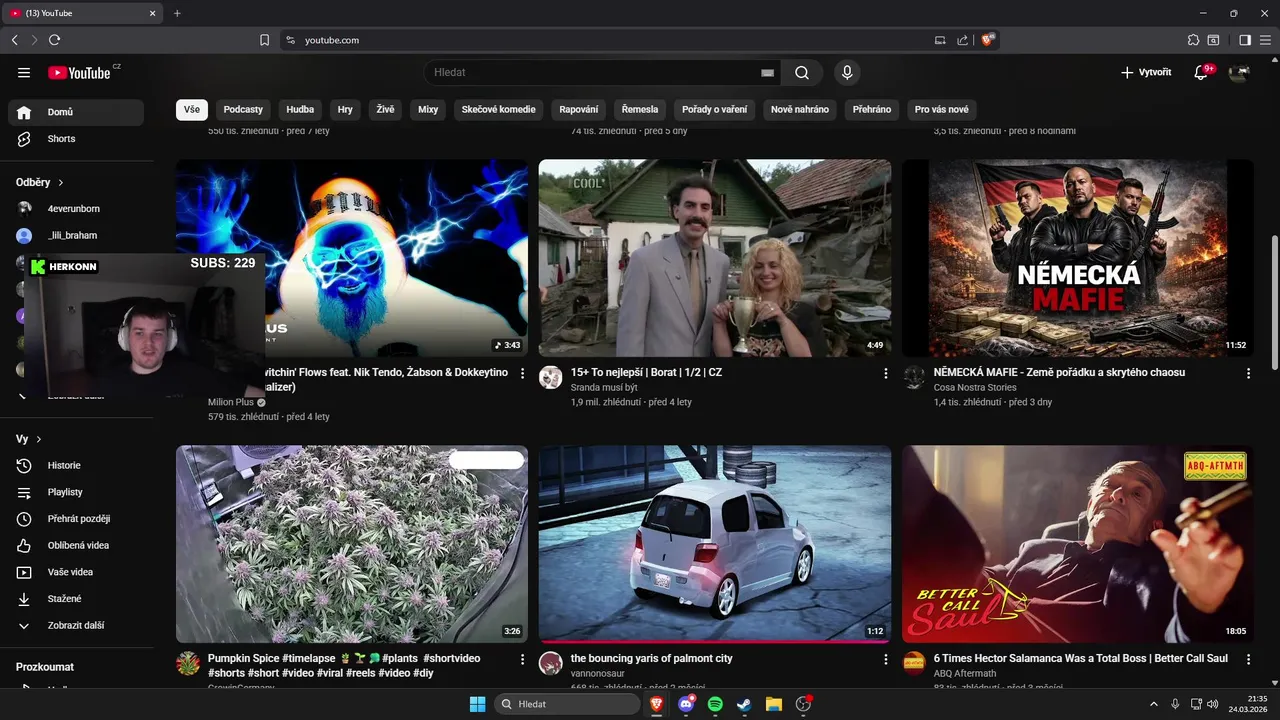Screen dimensions: 1280x720
Task: Open options menu for Hector Salamanca video
Action: [1248, 660]
